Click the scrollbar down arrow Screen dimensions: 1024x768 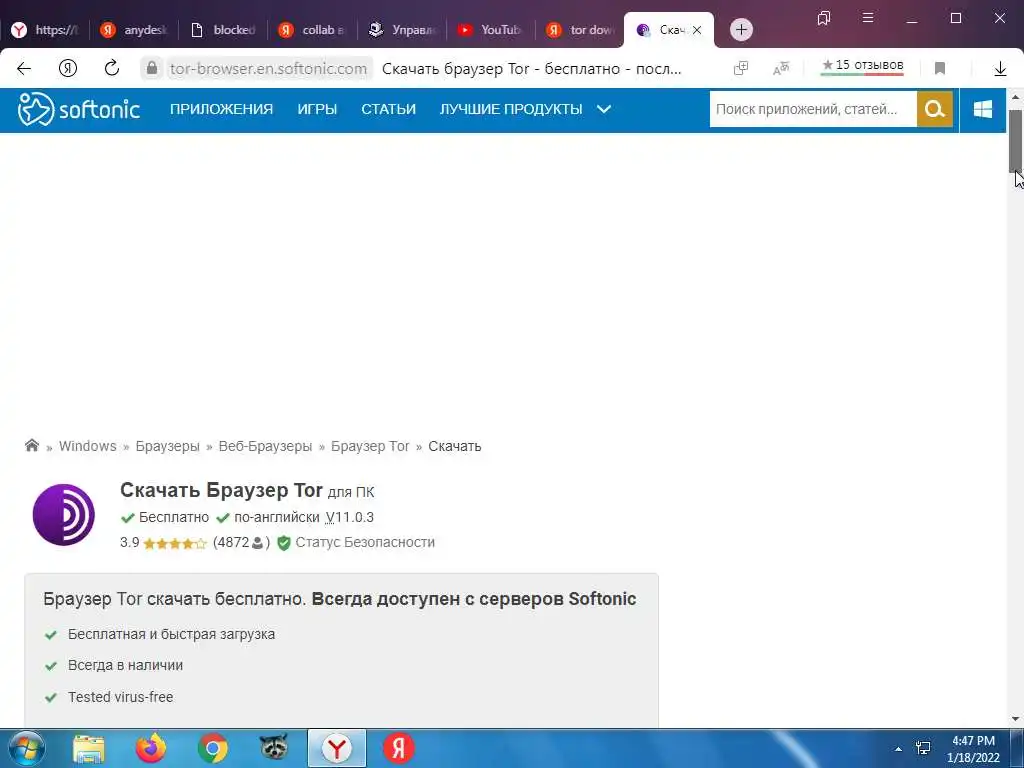(x=1016, y=719)
